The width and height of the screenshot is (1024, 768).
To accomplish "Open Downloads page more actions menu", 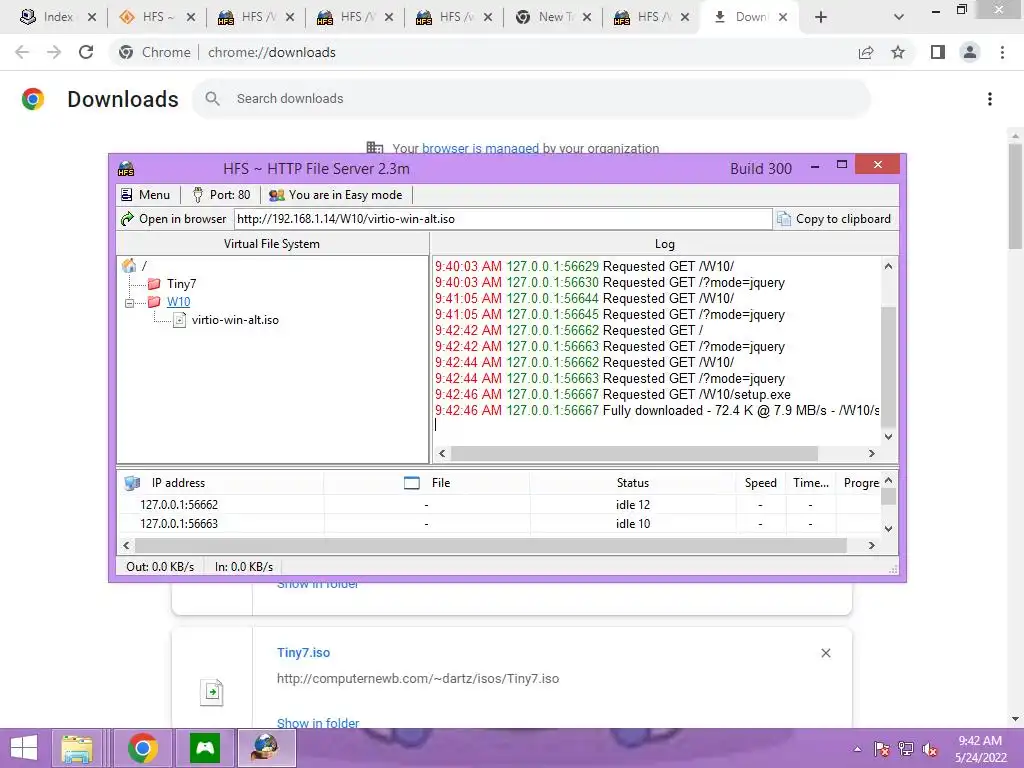I will point(990,99).
